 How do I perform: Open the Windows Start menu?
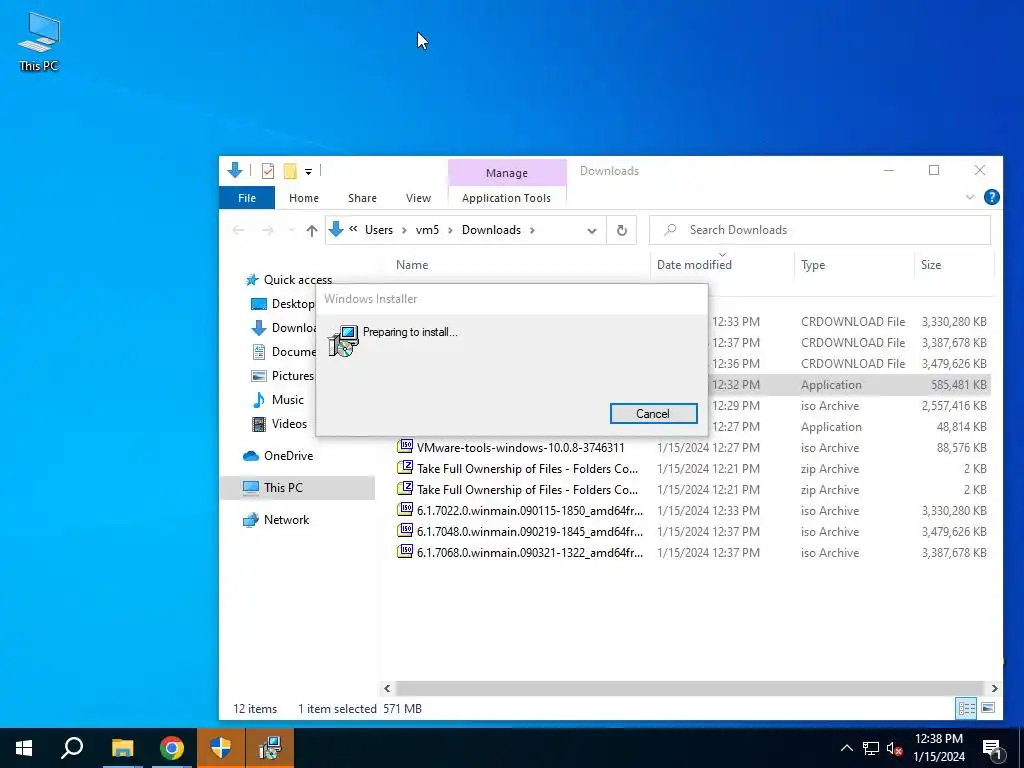point(24,748)
